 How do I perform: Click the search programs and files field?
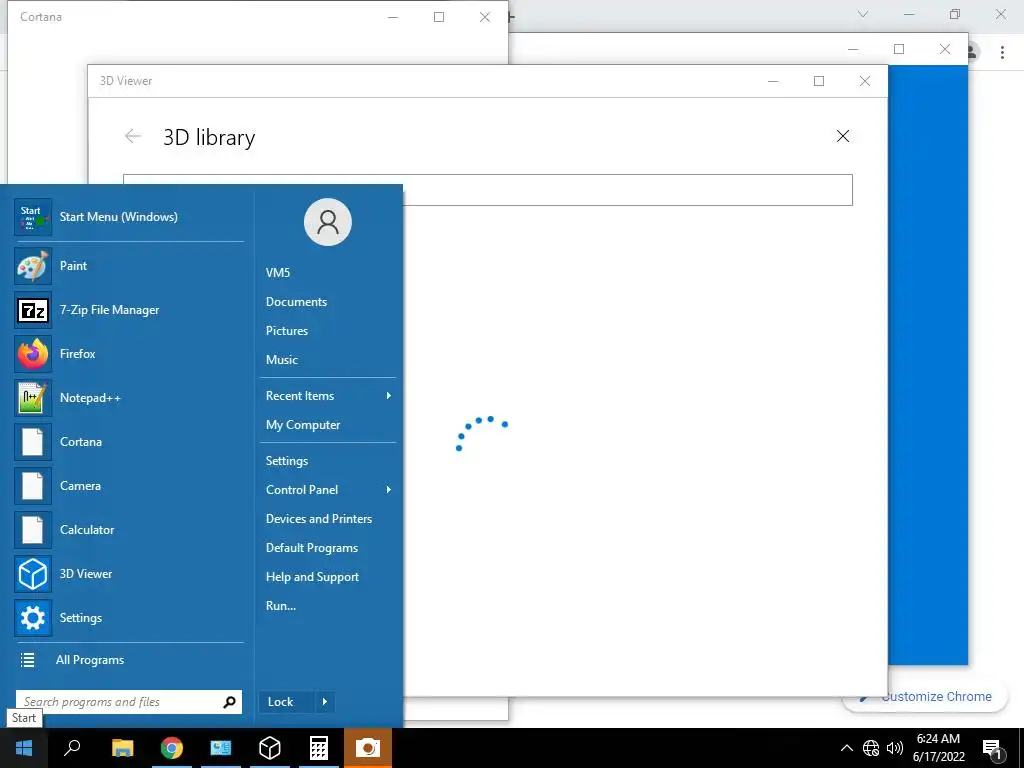coord(129,702)
